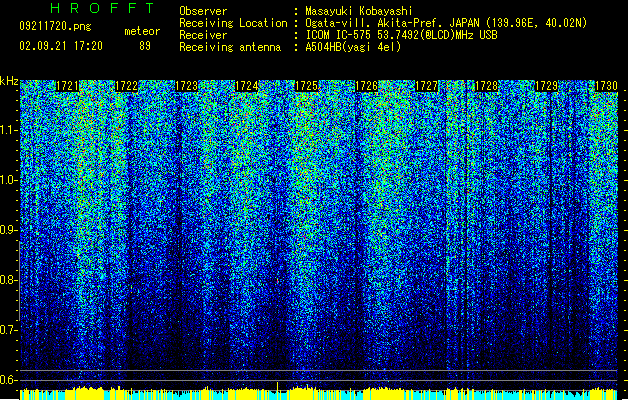Click time marker 1723
The height and width of the screenshot is (400, 629).
187,86
